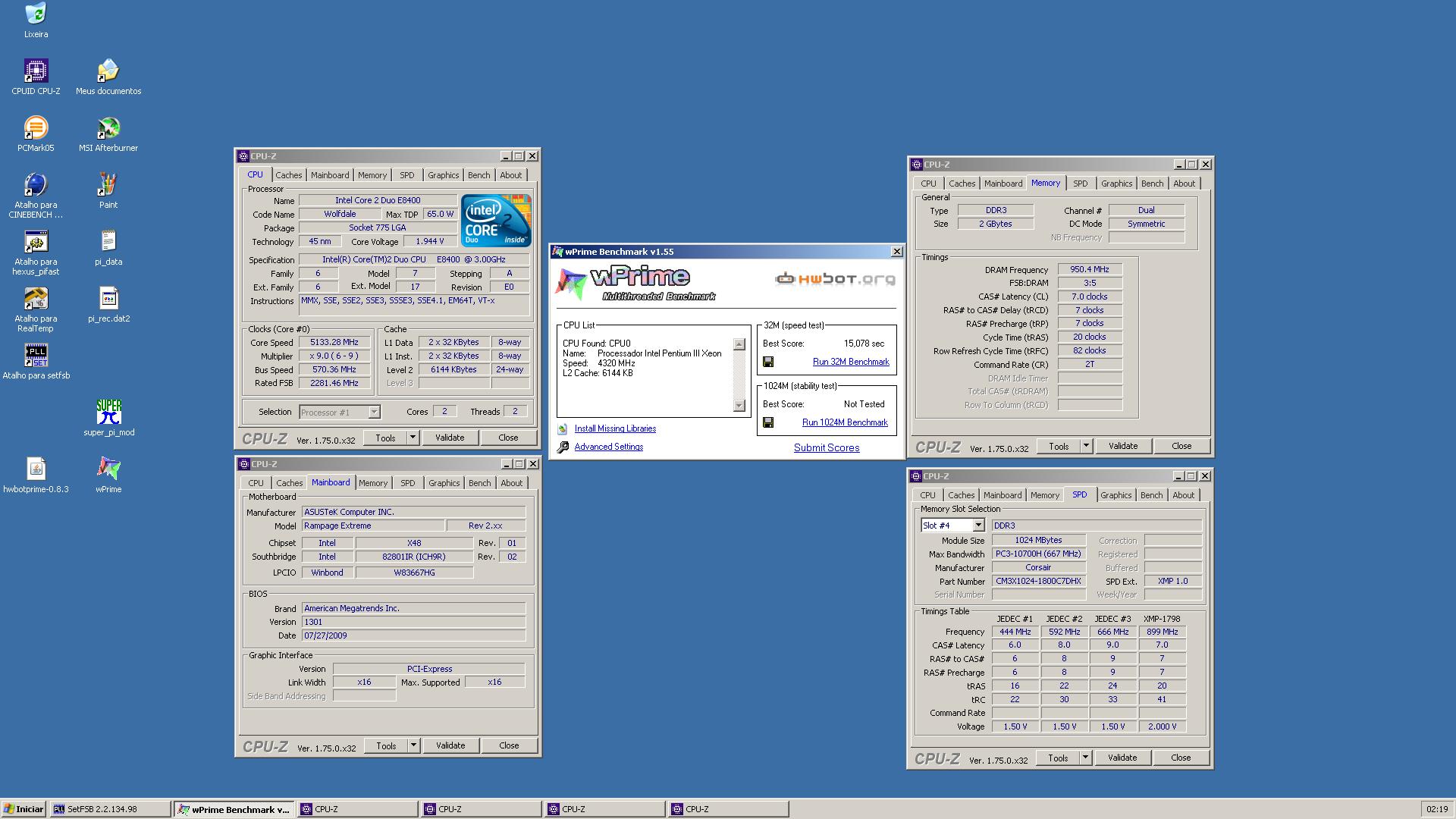Select the pi_rec.dat2 file icon

108,298
